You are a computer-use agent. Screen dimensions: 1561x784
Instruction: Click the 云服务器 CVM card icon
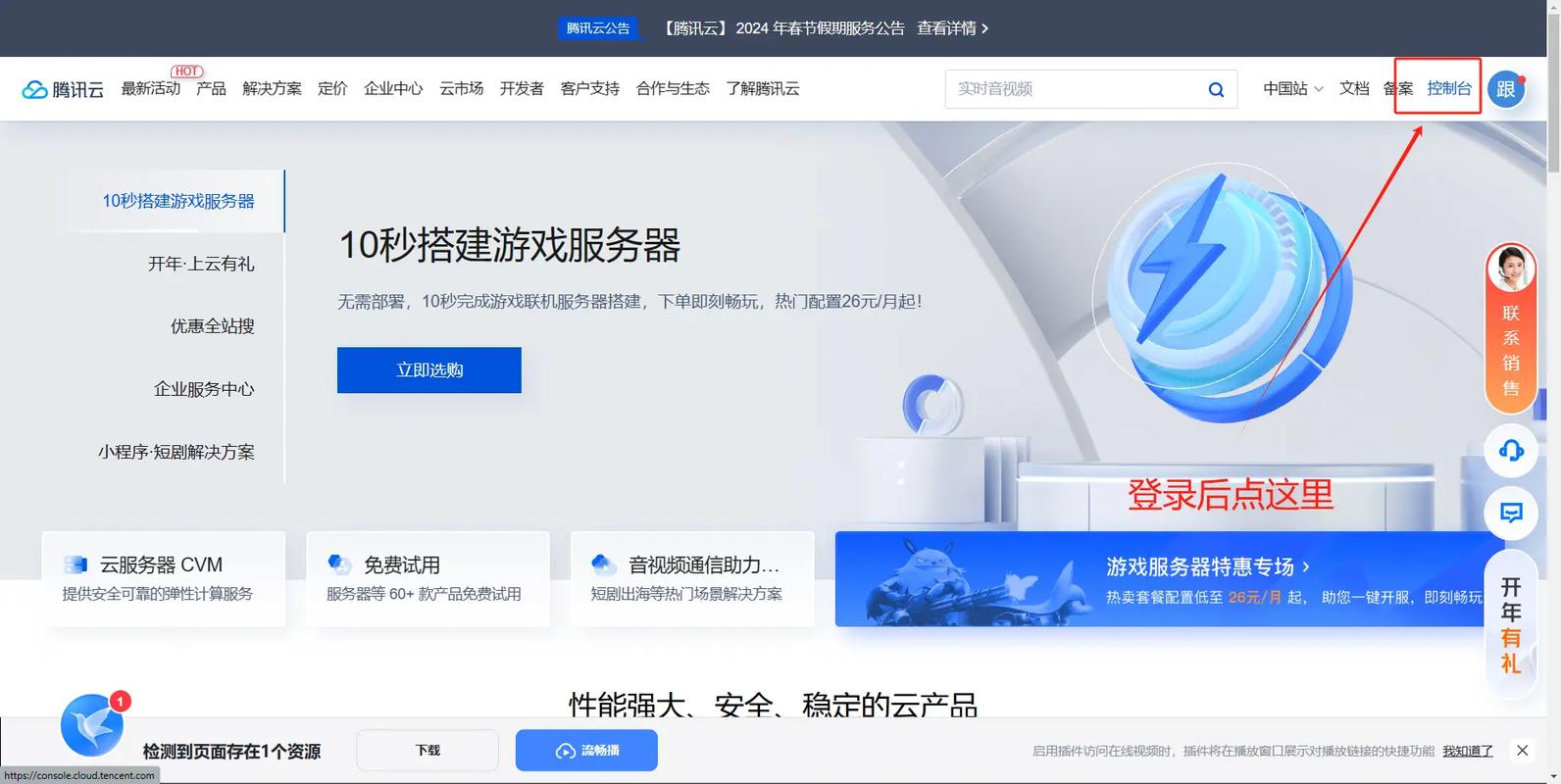76,564
